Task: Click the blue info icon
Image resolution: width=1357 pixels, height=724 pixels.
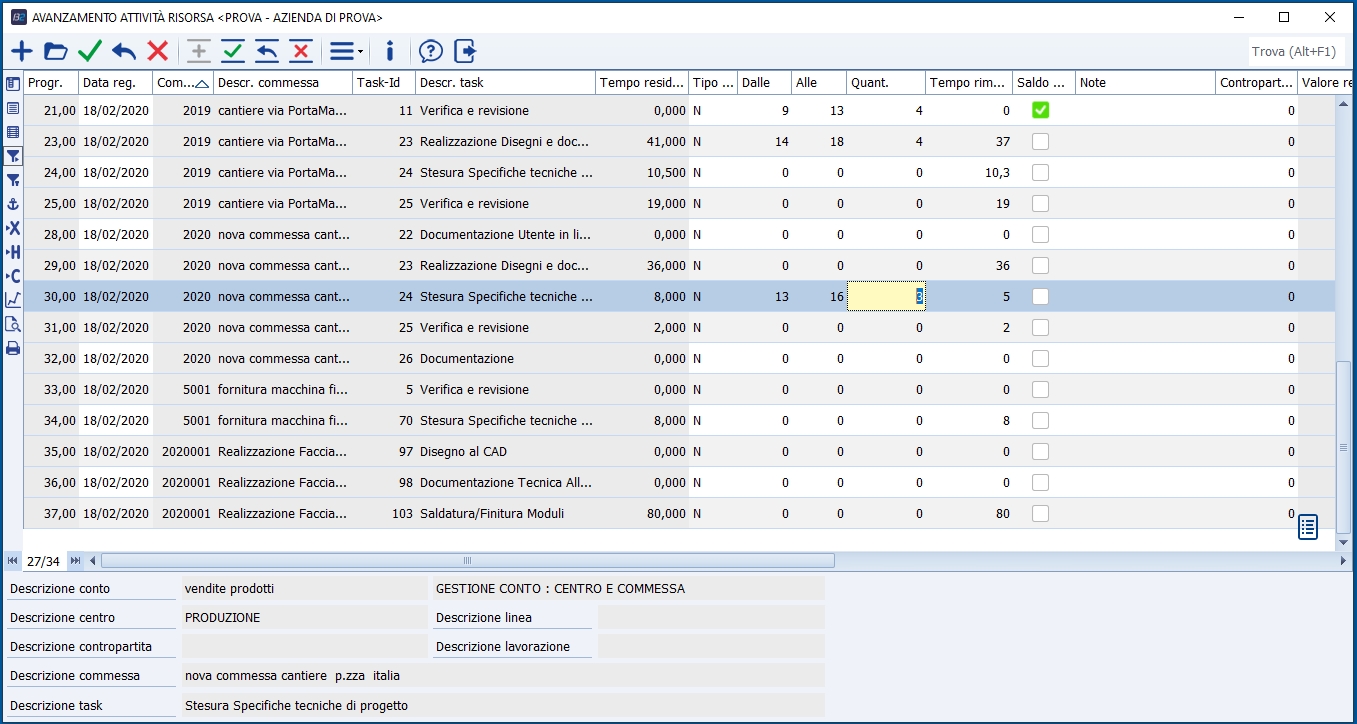Action: click(x=390, y=51)
